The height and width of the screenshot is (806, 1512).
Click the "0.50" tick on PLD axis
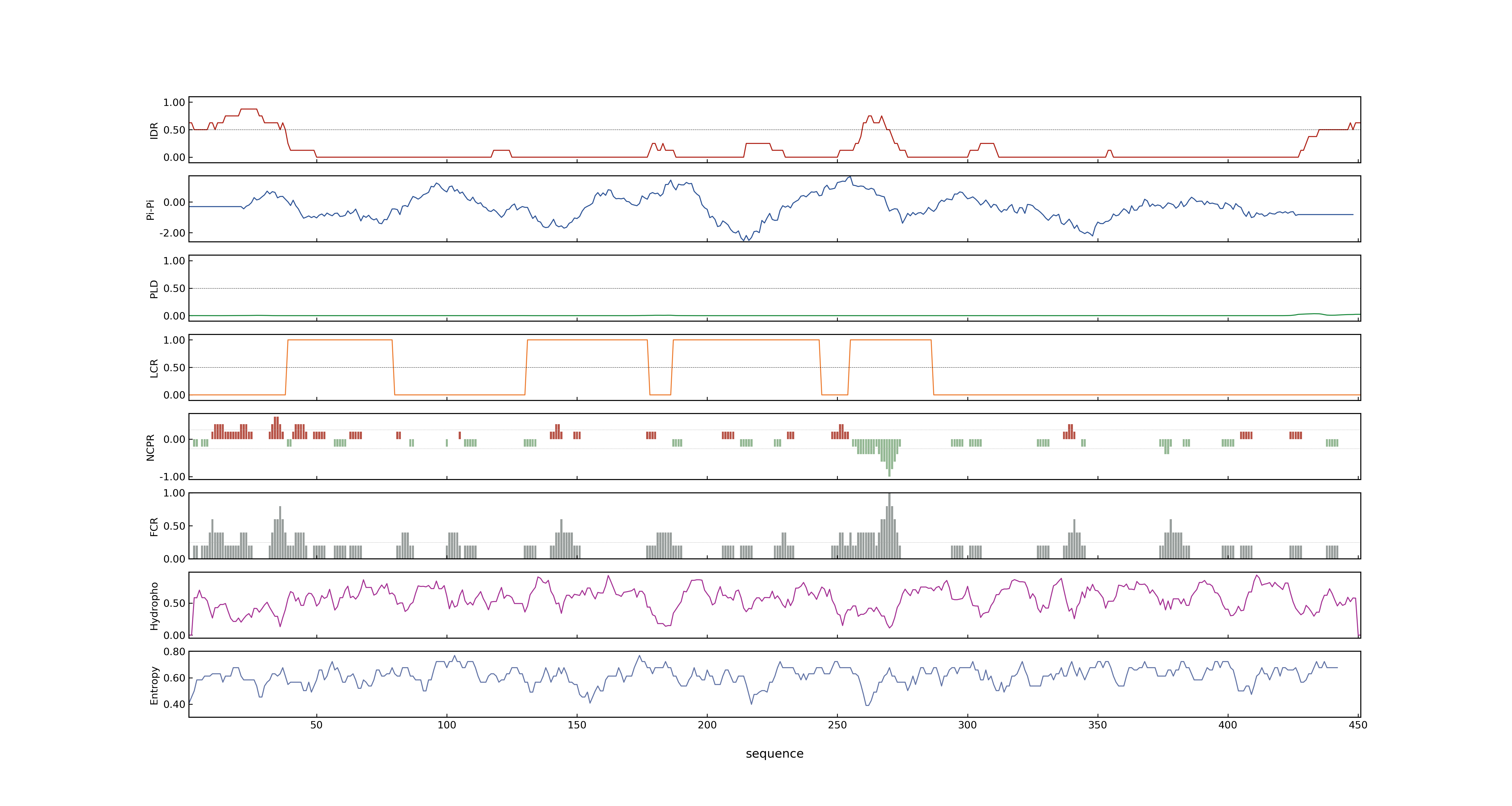pyautogui.click(x=174, y=288)
